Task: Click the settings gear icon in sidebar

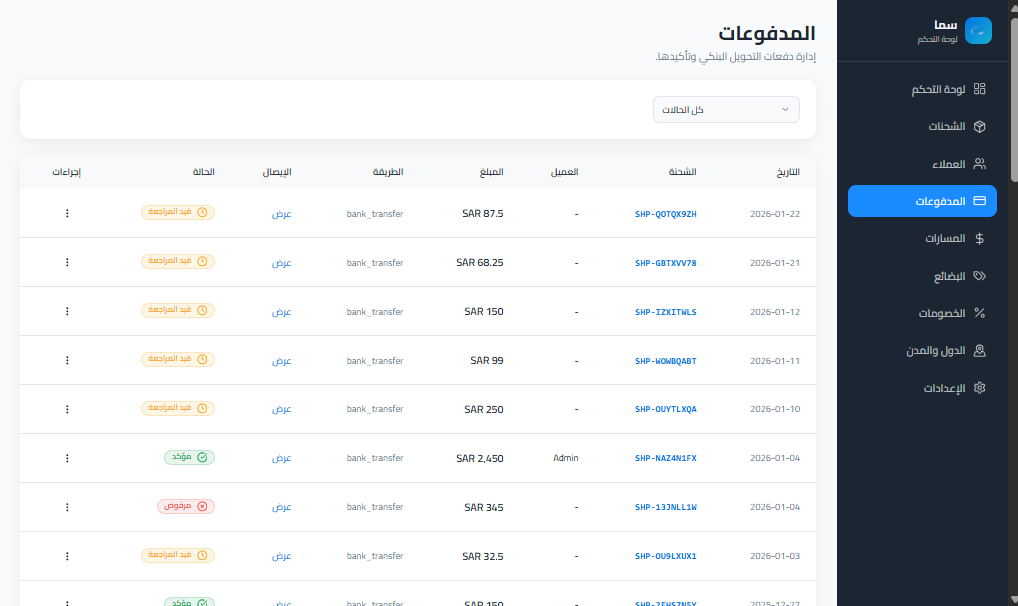Action: [979, 388]
